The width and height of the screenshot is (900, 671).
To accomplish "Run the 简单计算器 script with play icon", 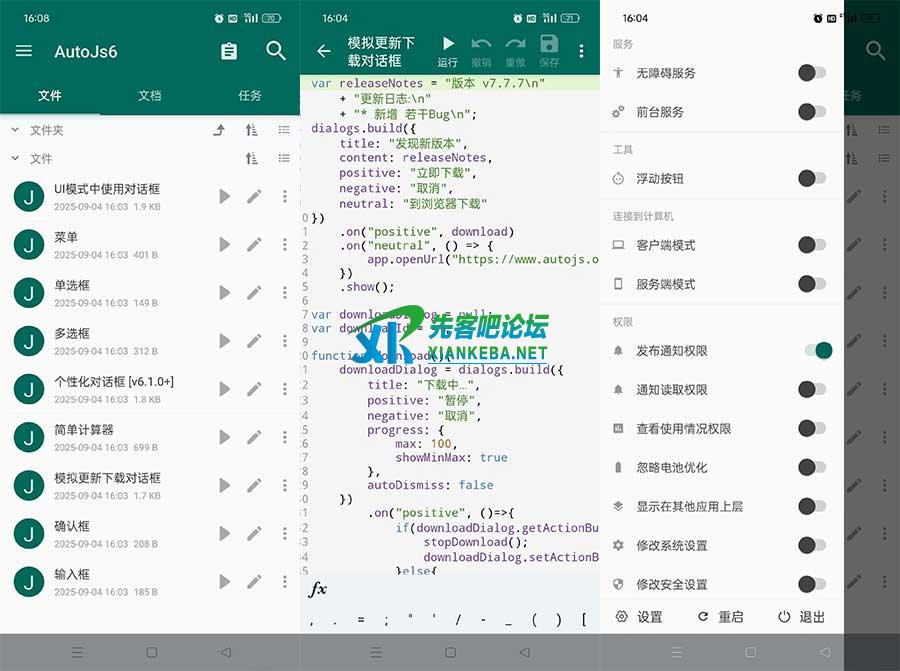I will pos(224,437).
